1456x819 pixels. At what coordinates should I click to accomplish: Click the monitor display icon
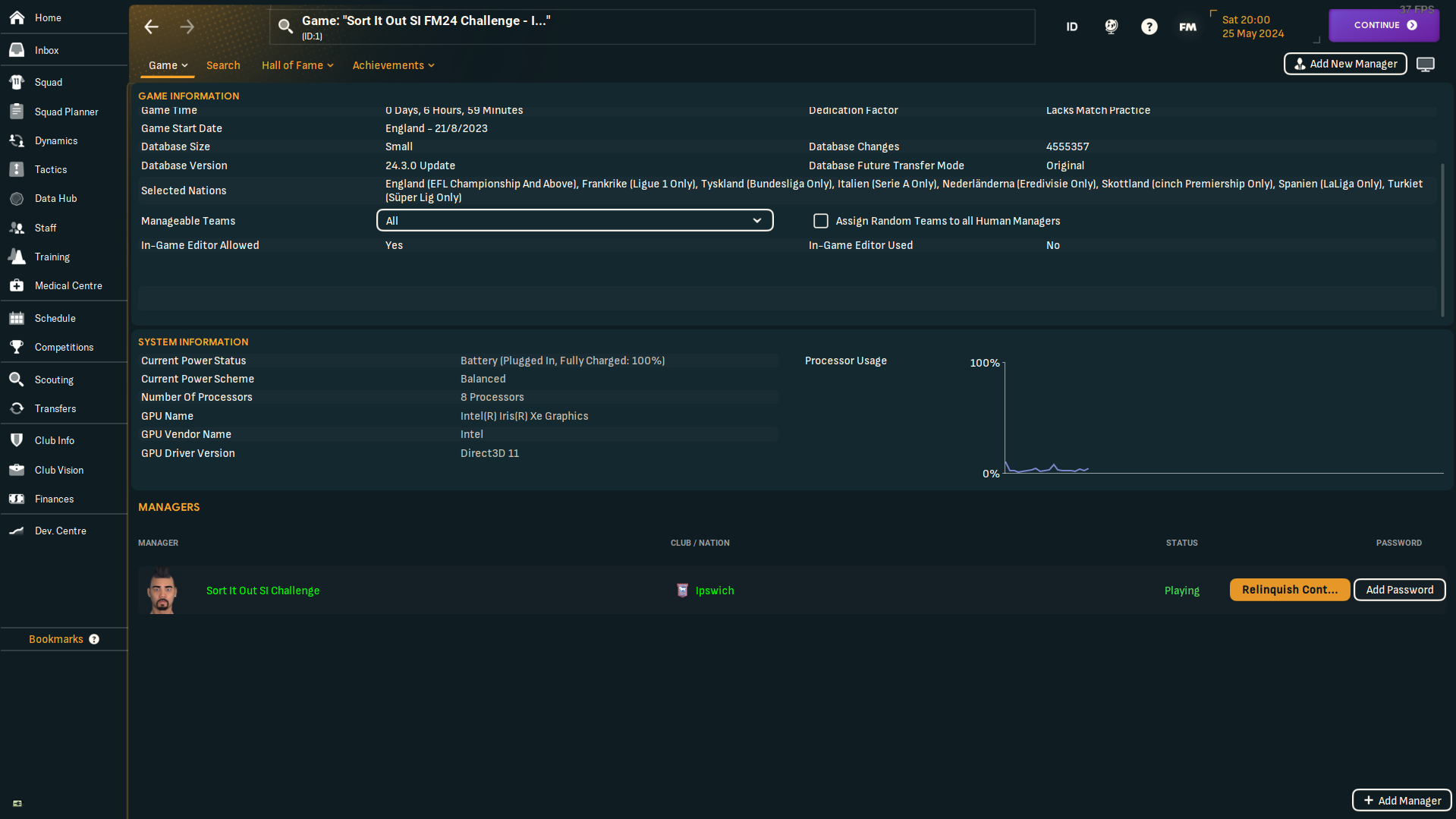pyautogui.click(x=1426, y=65)
